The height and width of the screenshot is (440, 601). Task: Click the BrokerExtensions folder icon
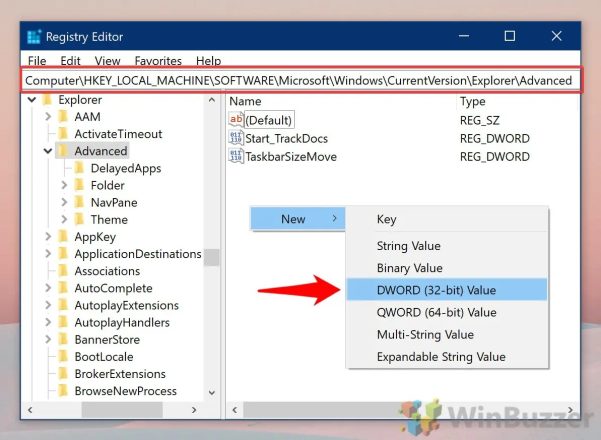[x=63, y=374]
